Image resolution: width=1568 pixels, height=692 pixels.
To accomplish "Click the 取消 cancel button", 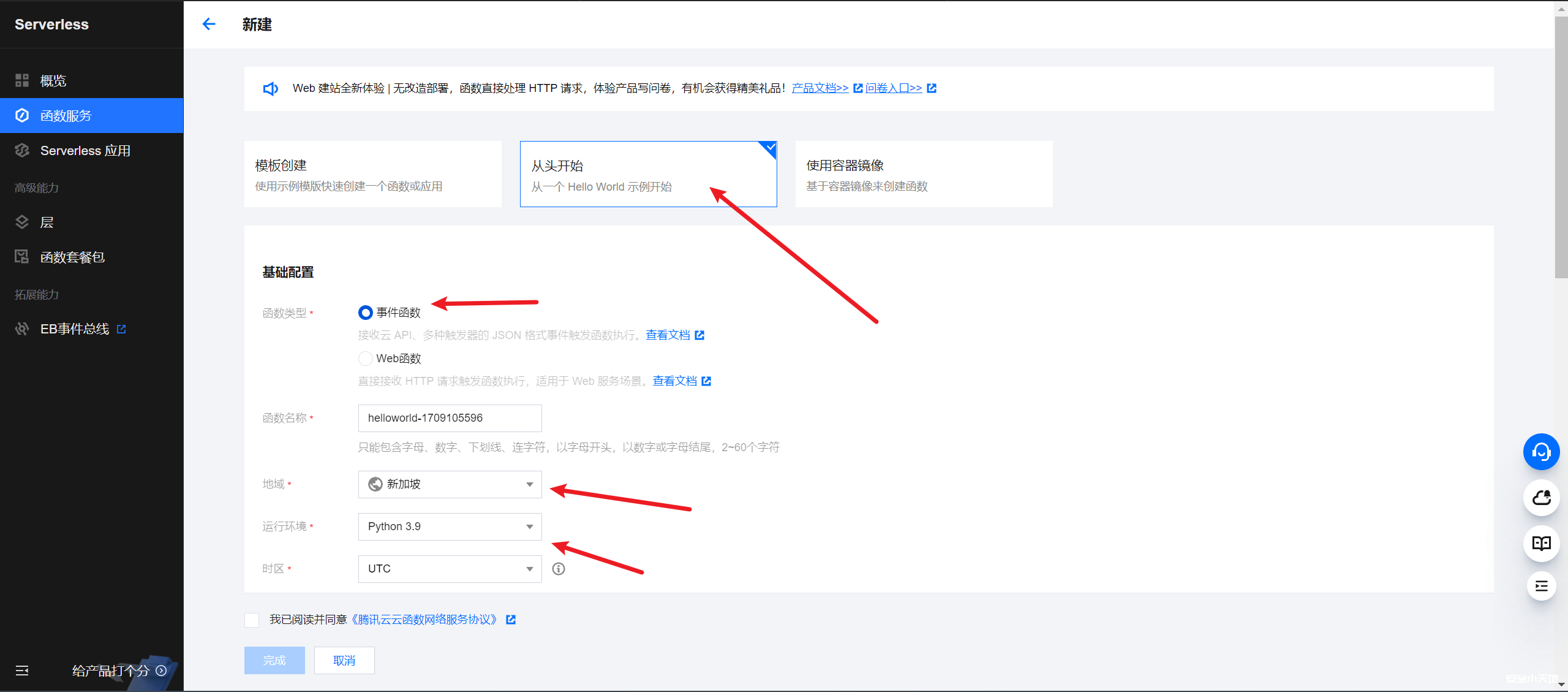I will (x=344, y=660).
